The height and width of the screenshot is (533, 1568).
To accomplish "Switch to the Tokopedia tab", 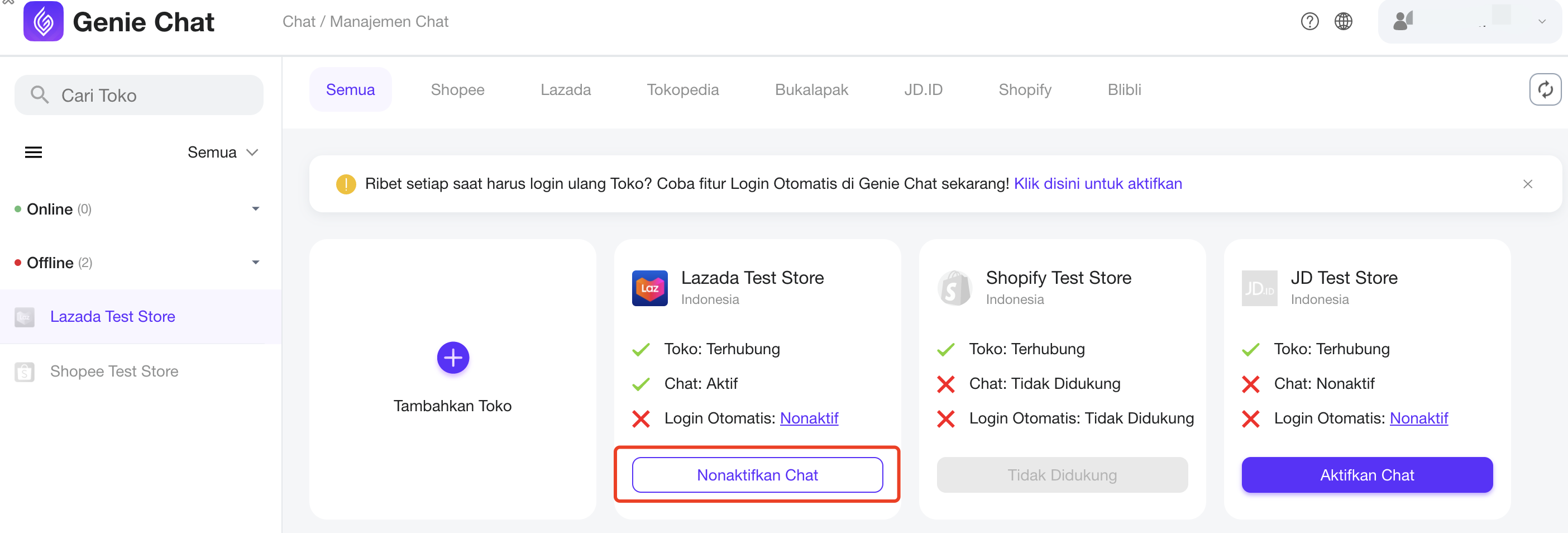I will click(x=682, y=89).
